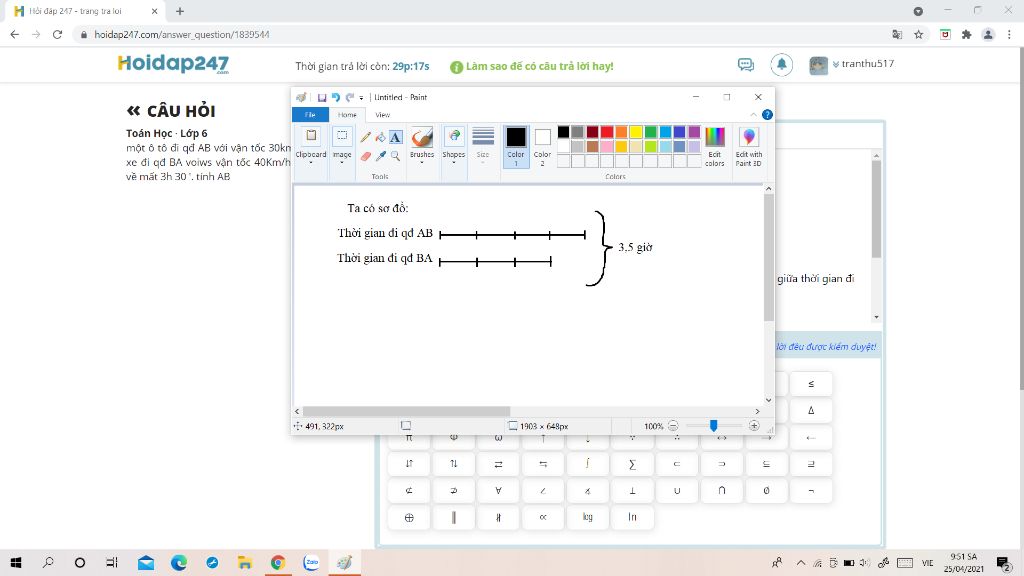Click the browser Extensions puzzle icon

966,35
